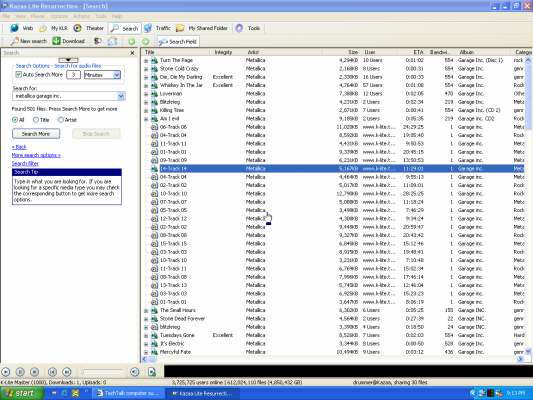Switch to the Search view
The width and height of the screenshot is (533, 400).
click(125, 28)
